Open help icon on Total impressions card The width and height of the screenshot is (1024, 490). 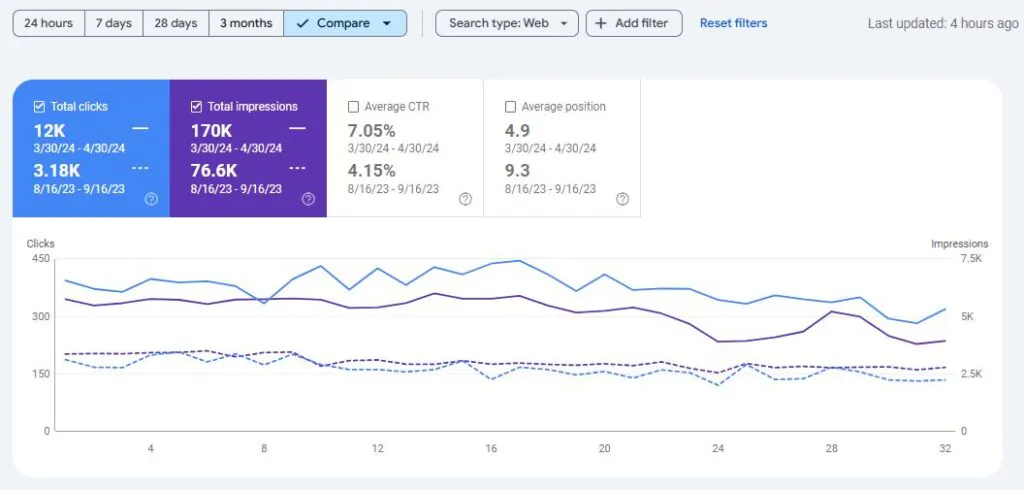pyautogui.click(x=308, y=199)
